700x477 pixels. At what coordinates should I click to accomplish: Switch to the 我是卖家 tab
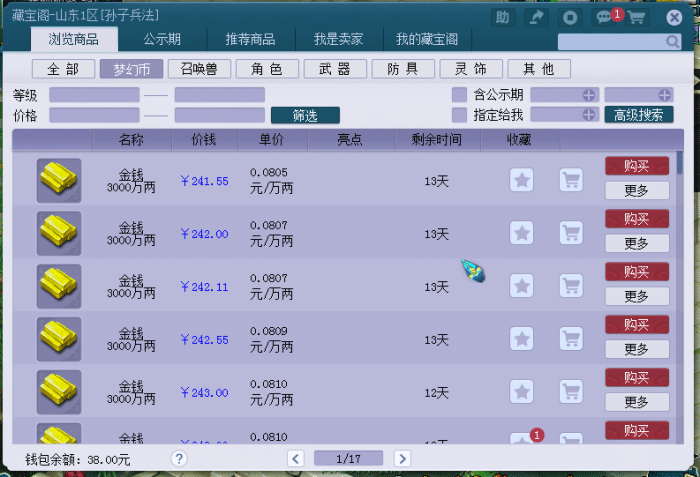(x=338, y=39)
